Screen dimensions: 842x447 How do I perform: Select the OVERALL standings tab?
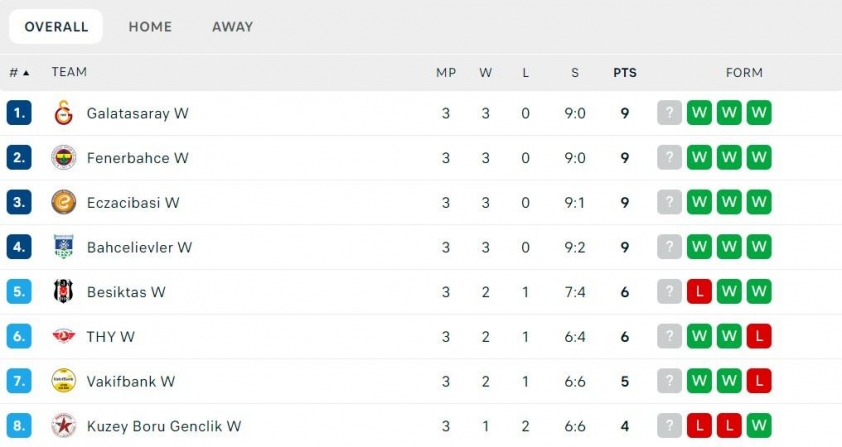click(x=56, y=26)
